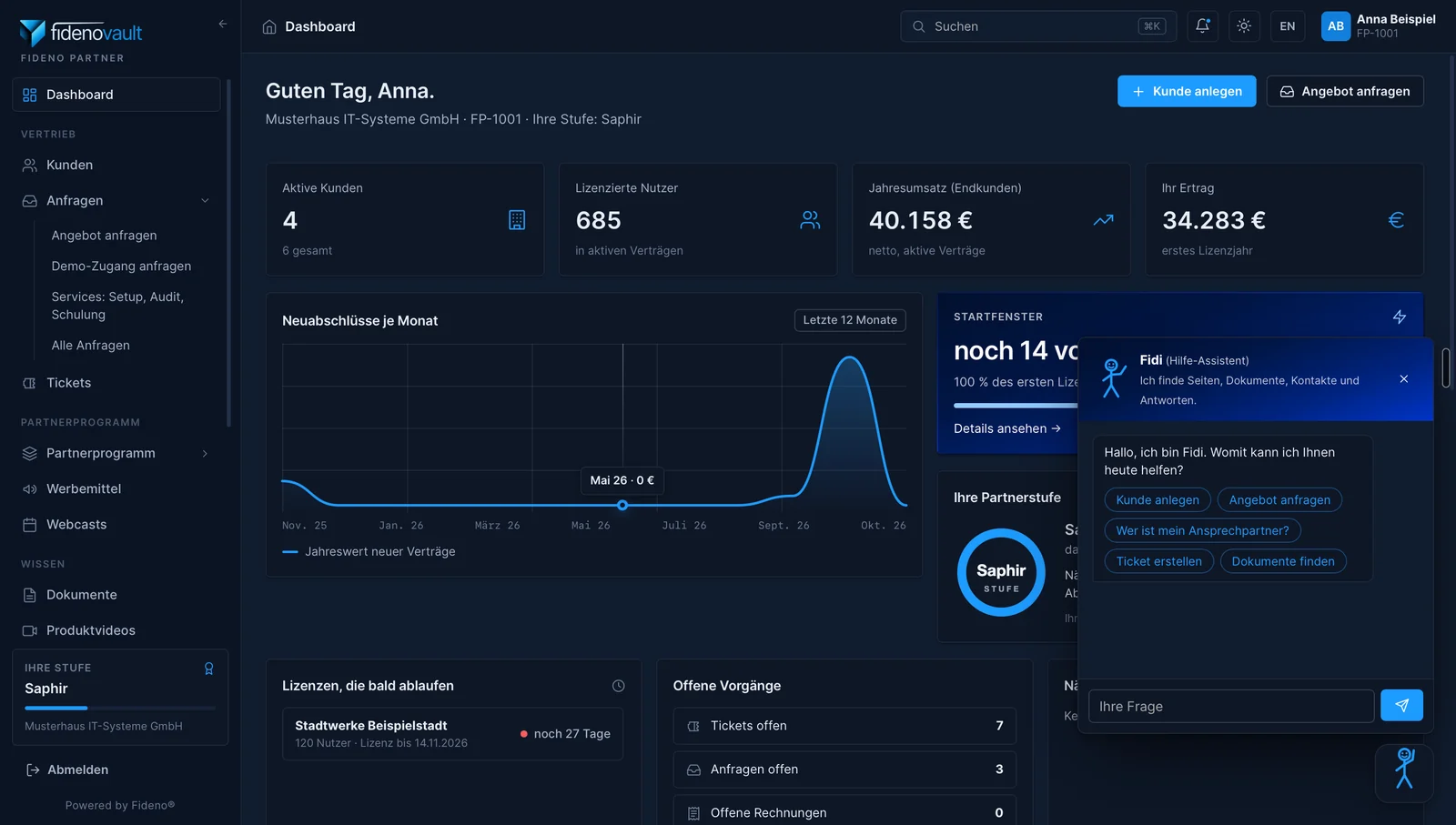Close the Fidi assistant panel
This screenshot has height=825, width=1456.
coord(1404,379)
